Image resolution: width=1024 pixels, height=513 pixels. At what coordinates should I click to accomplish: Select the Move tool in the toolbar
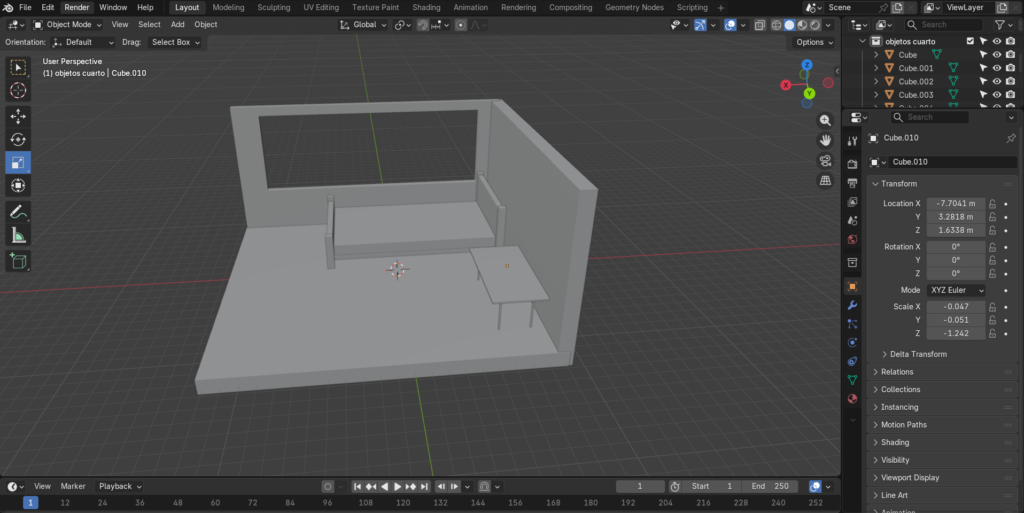(x=18, y=116)
